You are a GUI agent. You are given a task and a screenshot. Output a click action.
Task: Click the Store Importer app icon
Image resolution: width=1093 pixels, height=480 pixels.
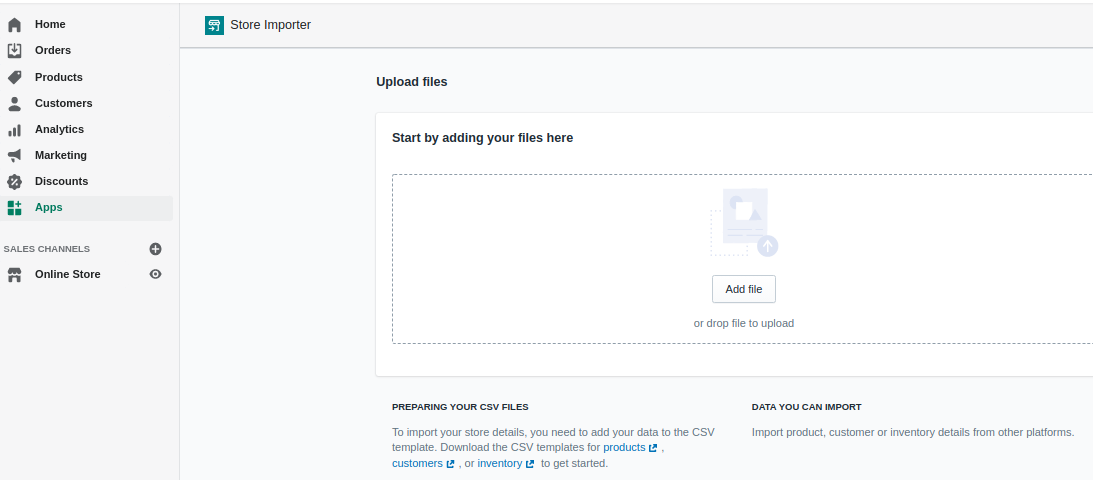[x=214, y=25]
